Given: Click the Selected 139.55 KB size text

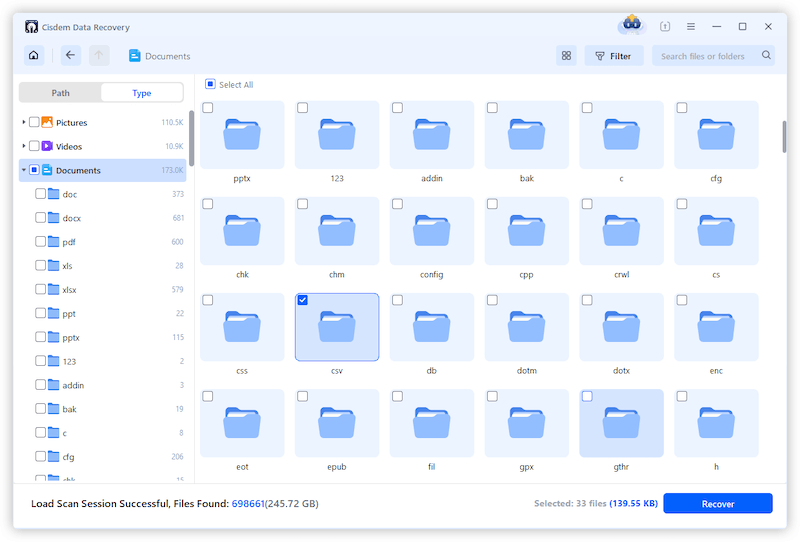Looking at the screenshot, I should click(633, 503).
